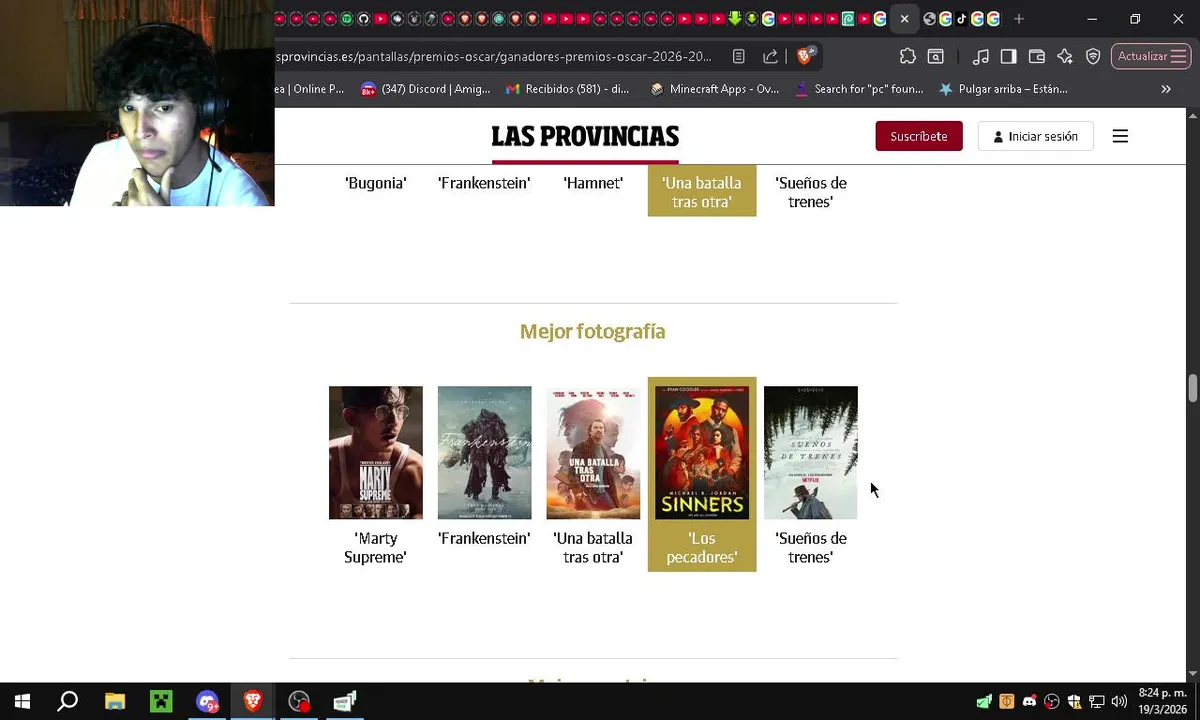Image resolution: width=1200 pixels, height=720 pixels.
Task: Expand hidden bookmarks chevron
Action: (x=1166, y=89)
